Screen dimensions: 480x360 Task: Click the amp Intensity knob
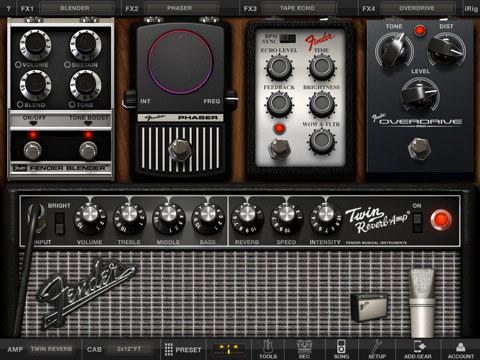(326, 219)
